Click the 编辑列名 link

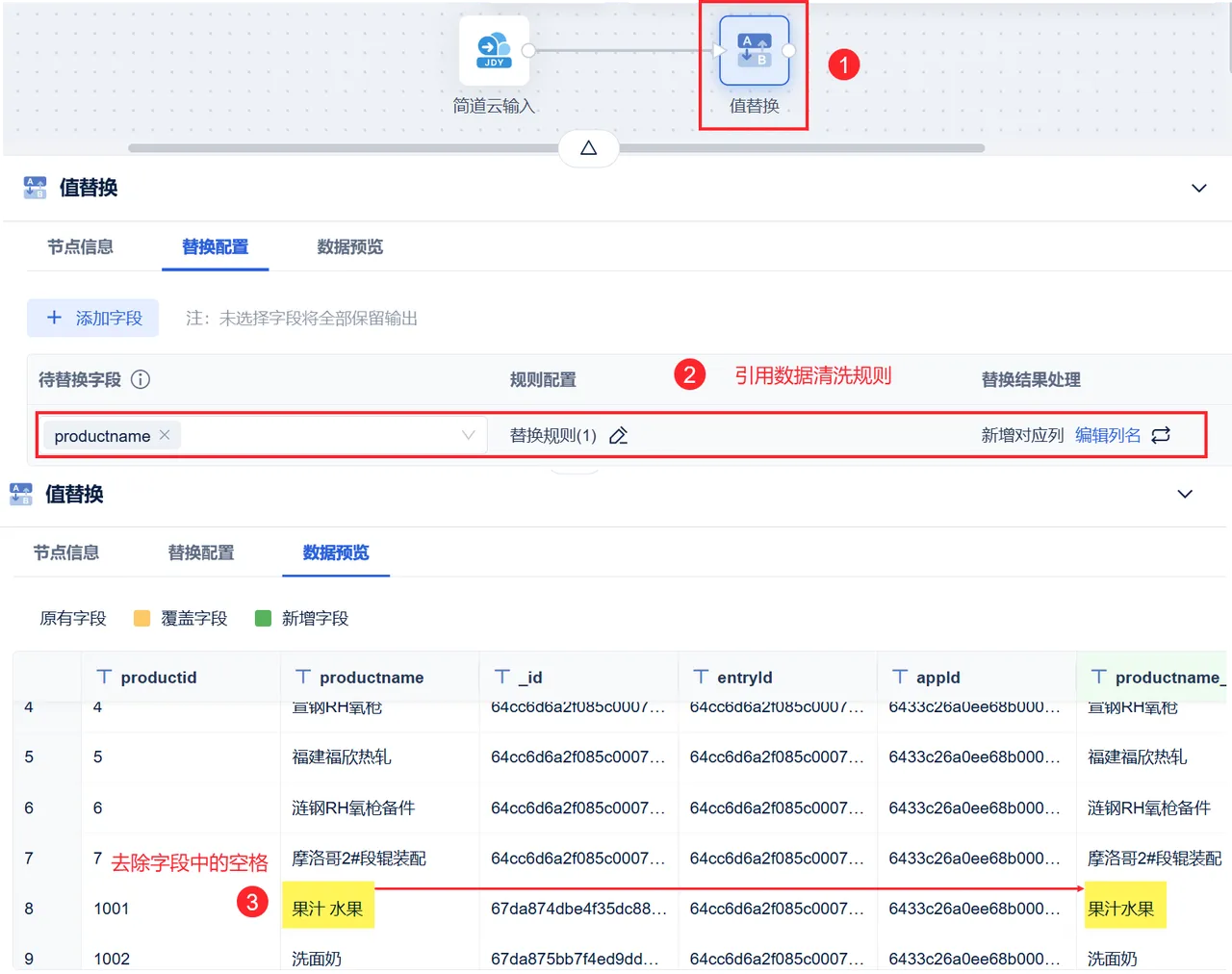(1107, 436)
